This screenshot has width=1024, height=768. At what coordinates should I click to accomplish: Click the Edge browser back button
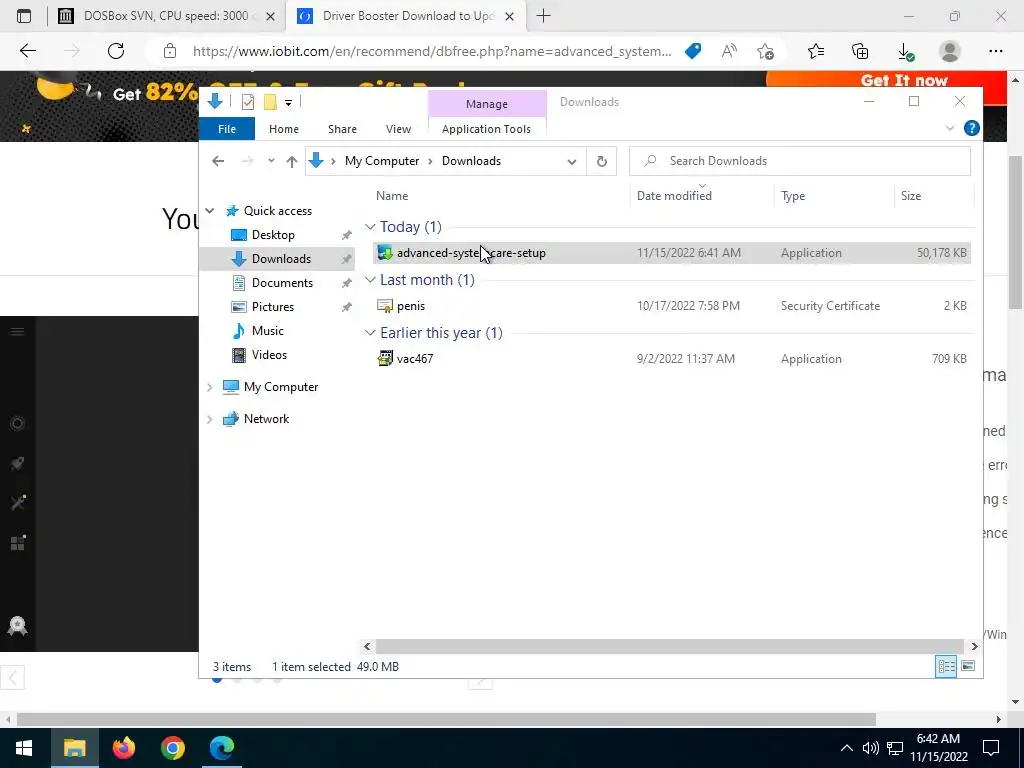pyautogui.click(x=27, y=51)
